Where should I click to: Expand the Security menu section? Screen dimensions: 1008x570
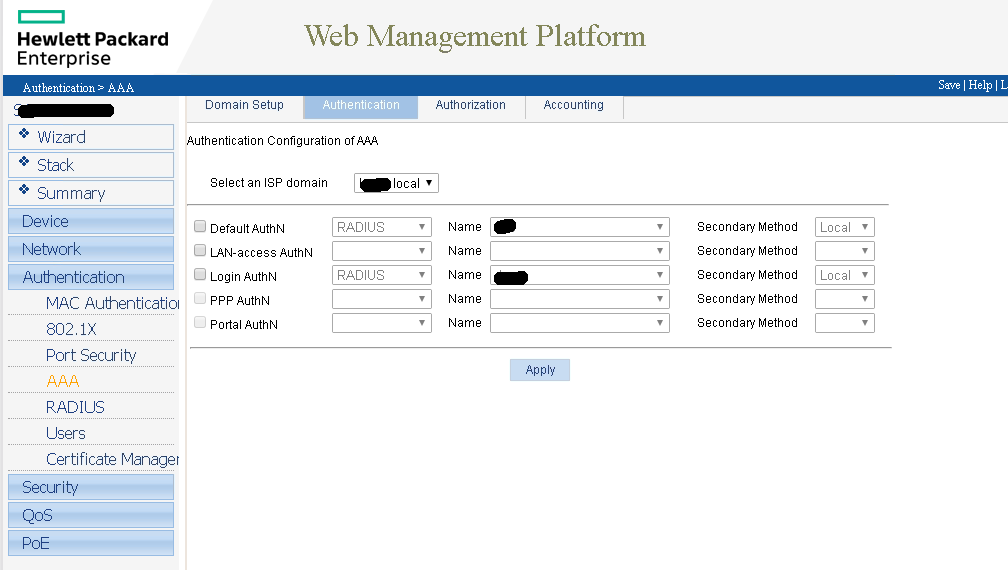(x=50, y=487)
